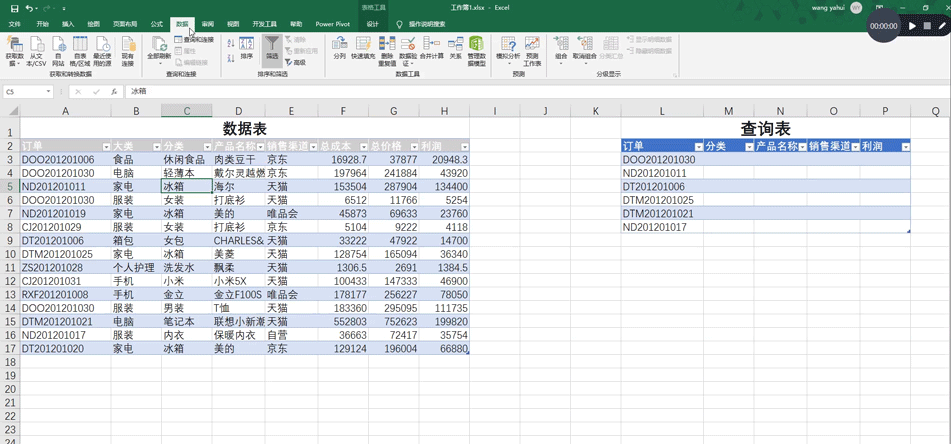
Task: Switch to the 设计 (Design) table tools tab
Action: click(372, 24)
